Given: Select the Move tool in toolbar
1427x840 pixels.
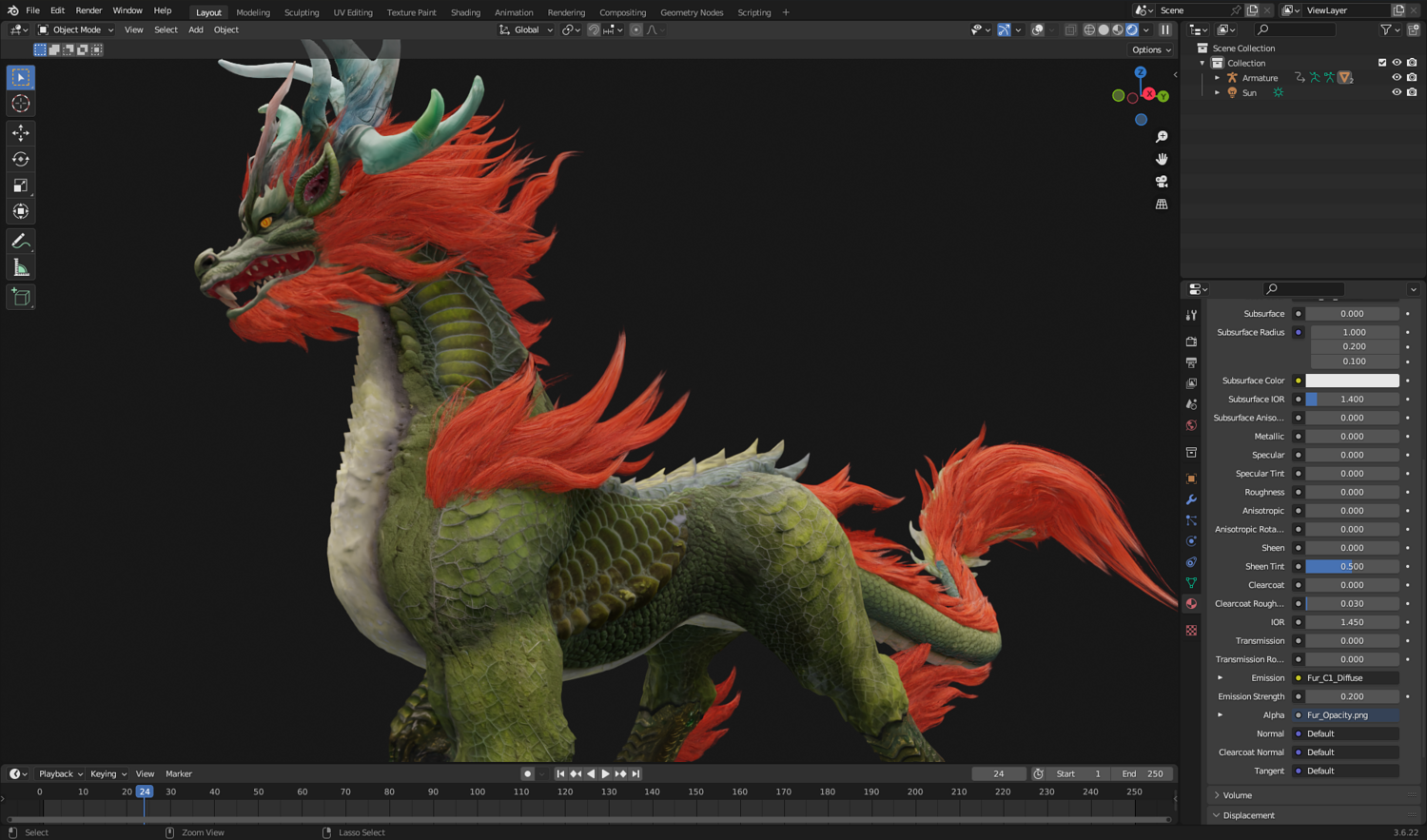Looking at the screenshot, I should click(20, 133).
